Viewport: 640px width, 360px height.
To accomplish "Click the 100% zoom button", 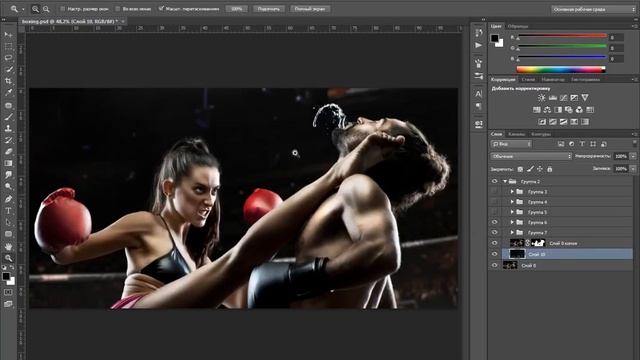I will coord(237,9).
